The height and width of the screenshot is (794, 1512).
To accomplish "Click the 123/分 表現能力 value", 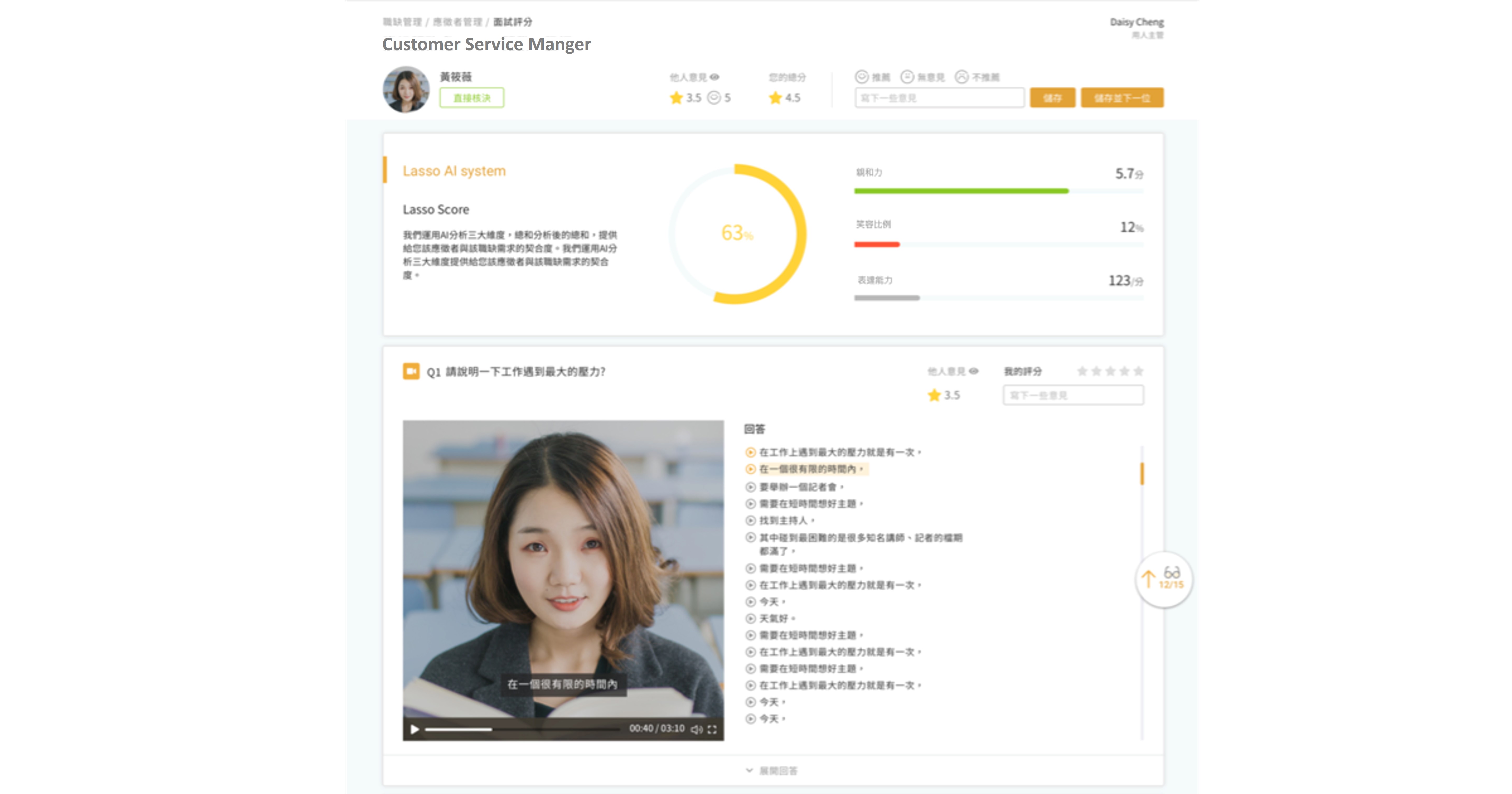I will pyautogui.click(x=1125, y=281).
